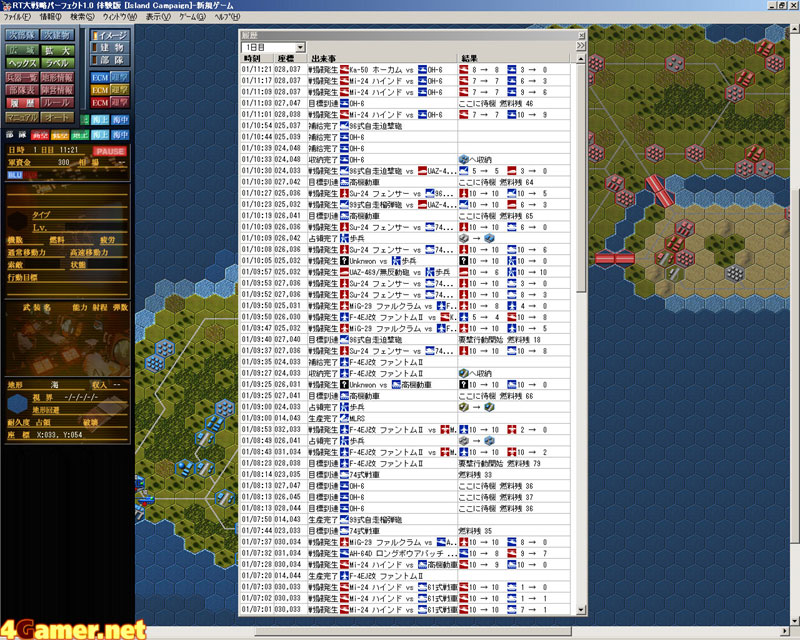Open the 1日目 day dropdown in 履歴
Viewport: 800px width, 640px height.
click(x=301, y=47)
